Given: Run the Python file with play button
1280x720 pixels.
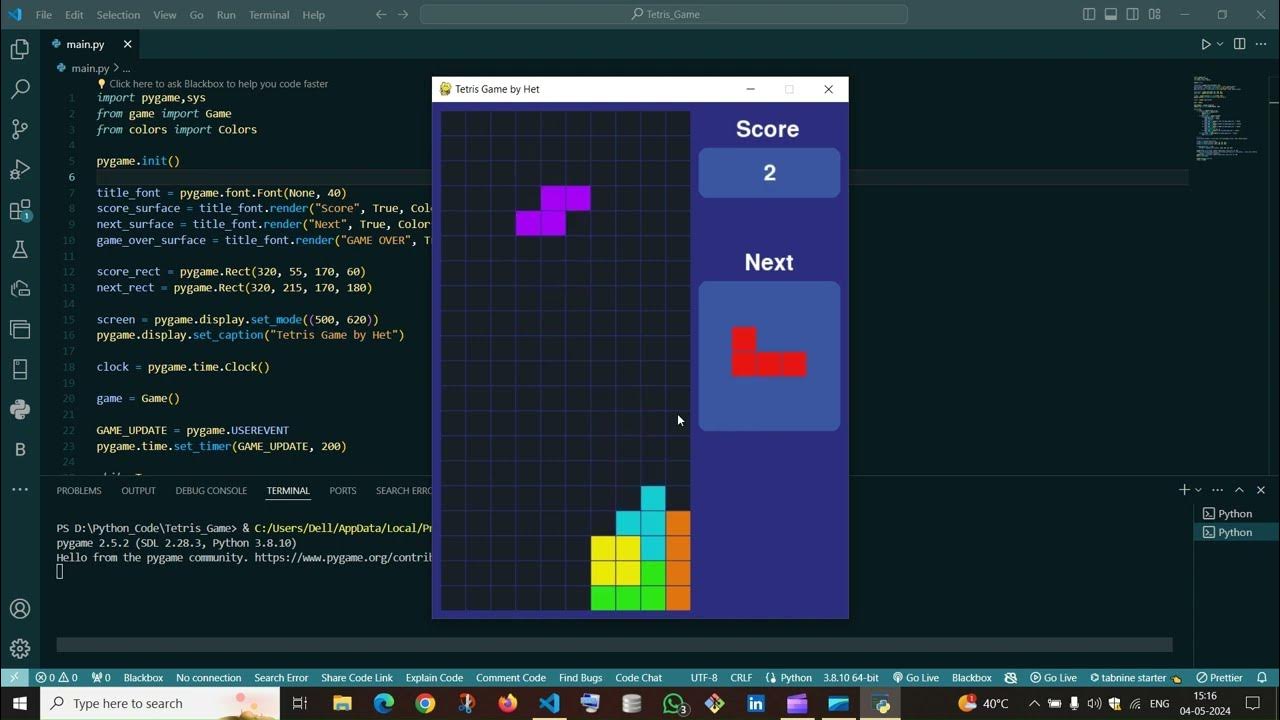Looking at the screenshot, I should [1205, 44].
